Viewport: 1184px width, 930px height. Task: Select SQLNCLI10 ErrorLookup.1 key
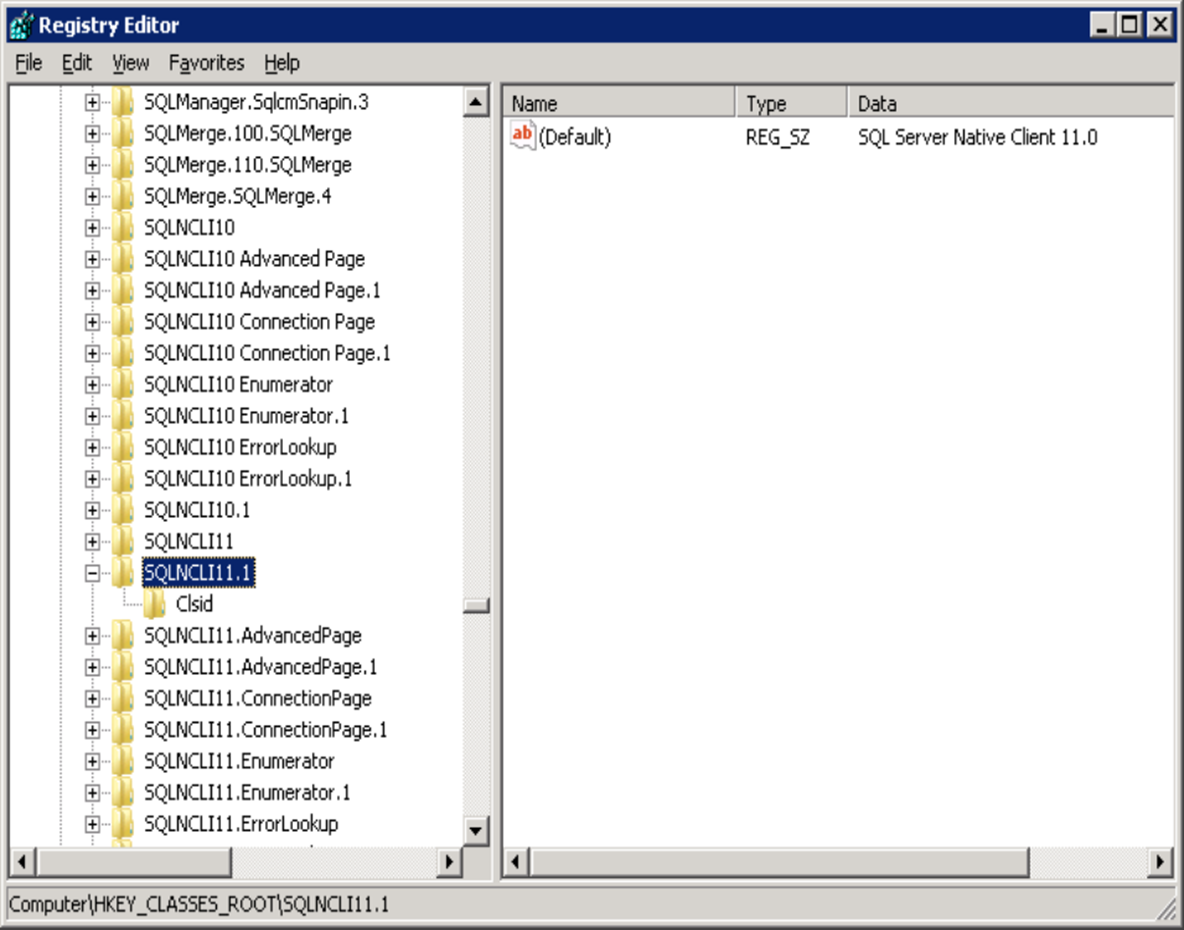coord(248,479)
